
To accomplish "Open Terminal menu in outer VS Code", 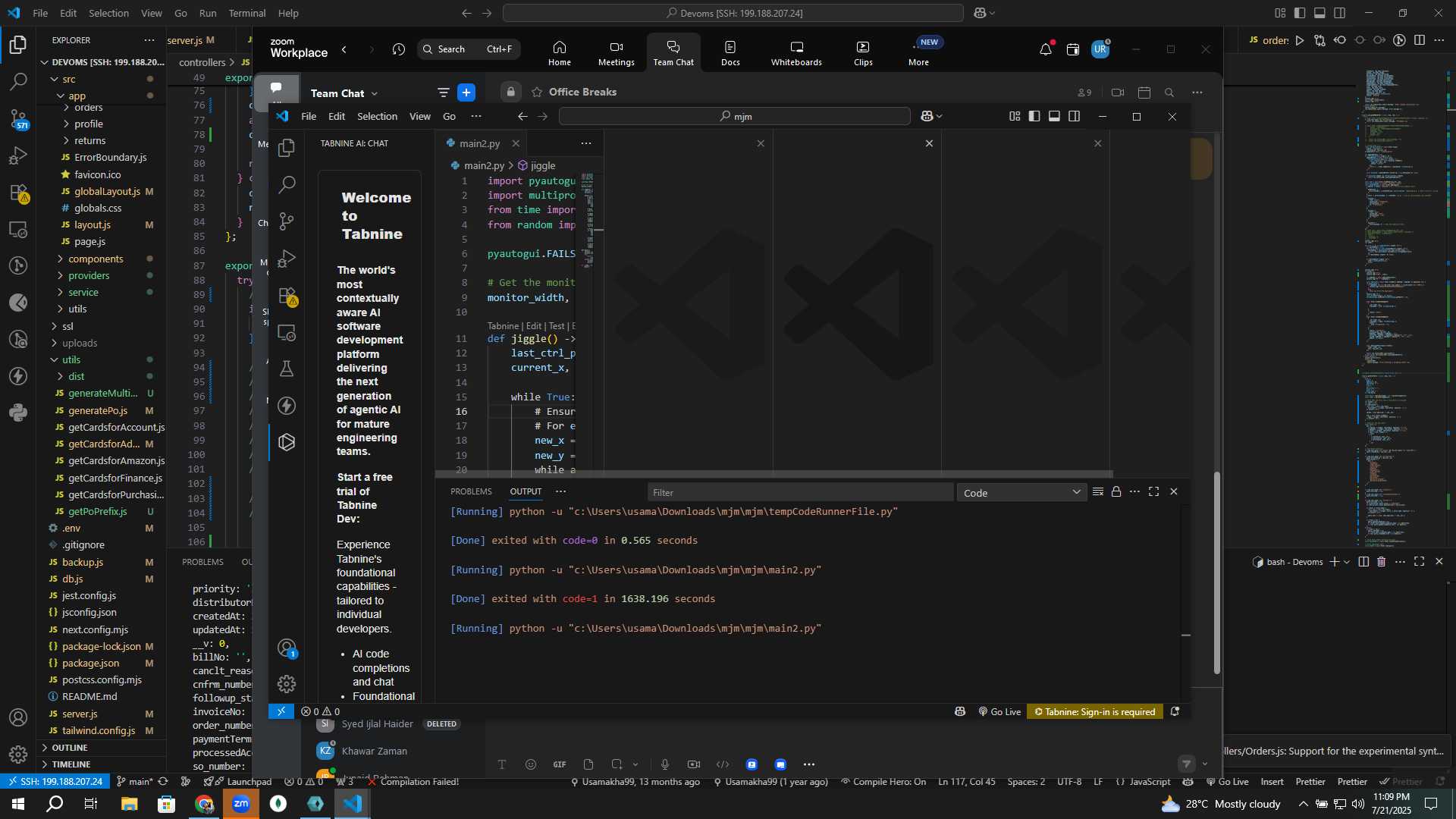I will coord(247,13).
